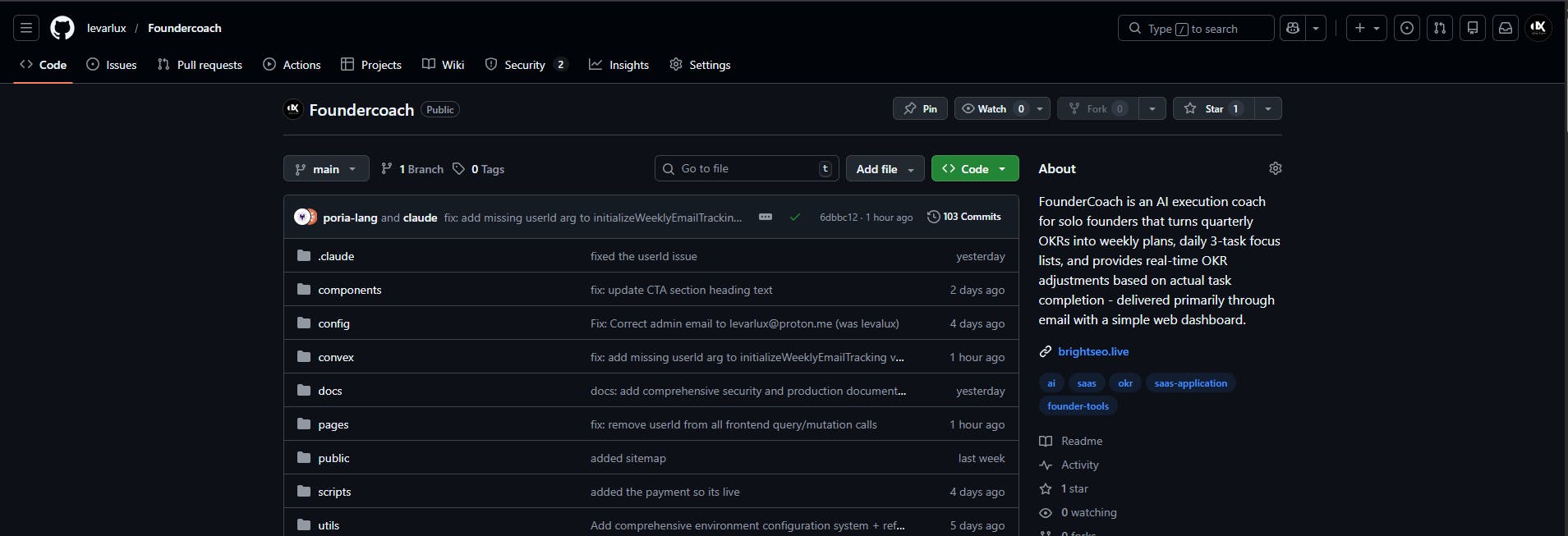
Task: Open Foundercoach breadcrumb link
Action: [185, 28]
